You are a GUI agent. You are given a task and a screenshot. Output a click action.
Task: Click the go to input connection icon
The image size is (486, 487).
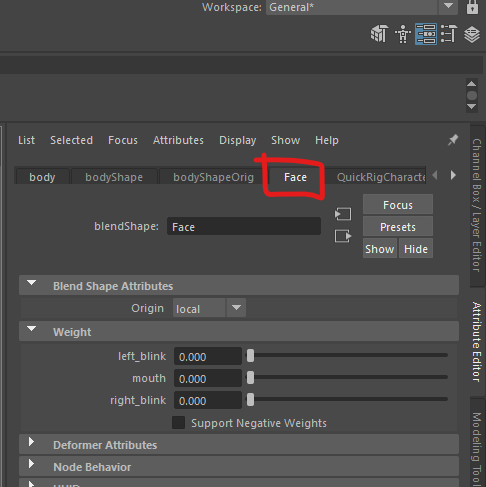click(343, 214)
